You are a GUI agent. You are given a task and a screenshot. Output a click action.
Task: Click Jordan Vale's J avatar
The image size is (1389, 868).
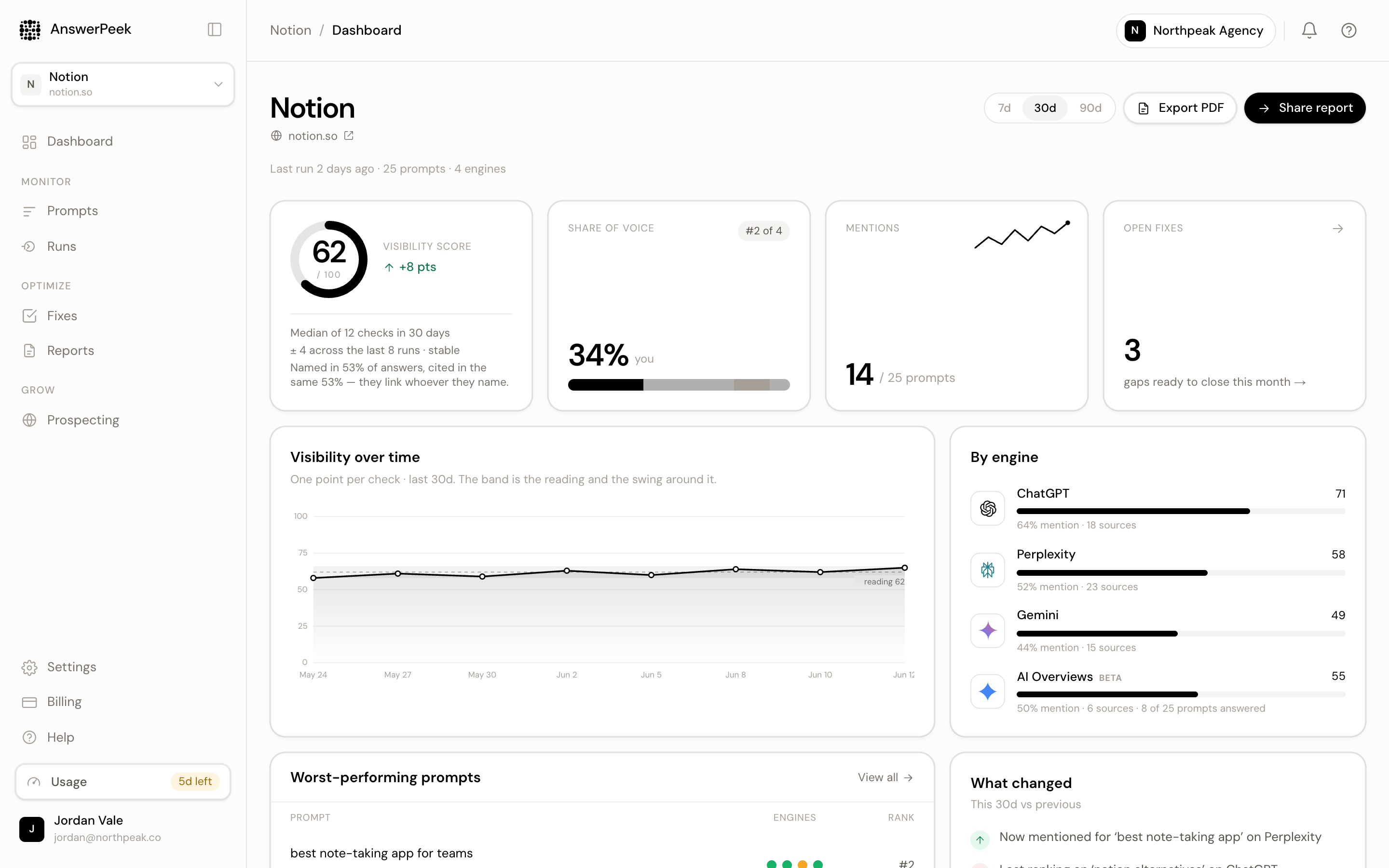pyautogui.click(x=31, y=829)
